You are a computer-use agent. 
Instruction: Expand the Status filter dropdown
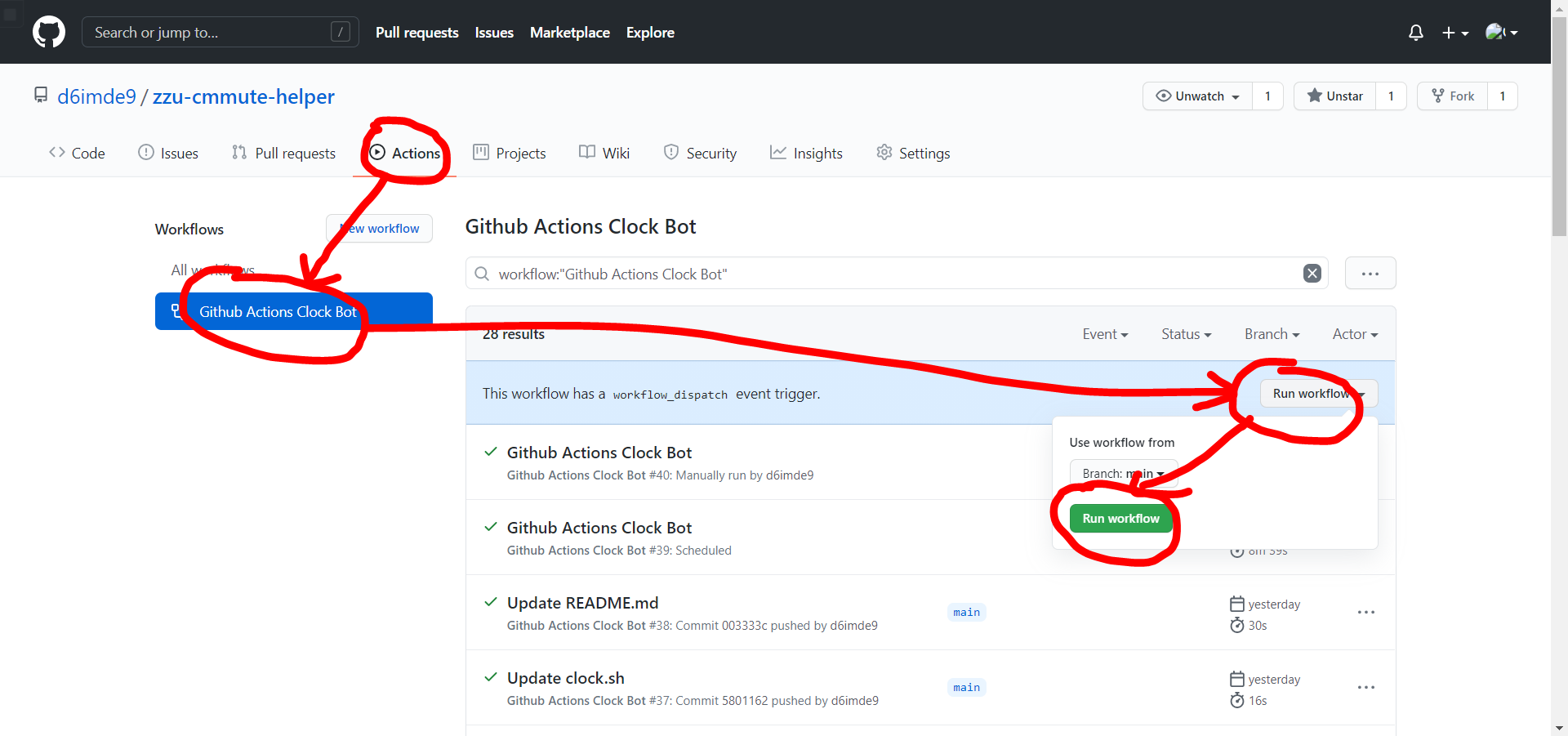tap(1186, 334)
